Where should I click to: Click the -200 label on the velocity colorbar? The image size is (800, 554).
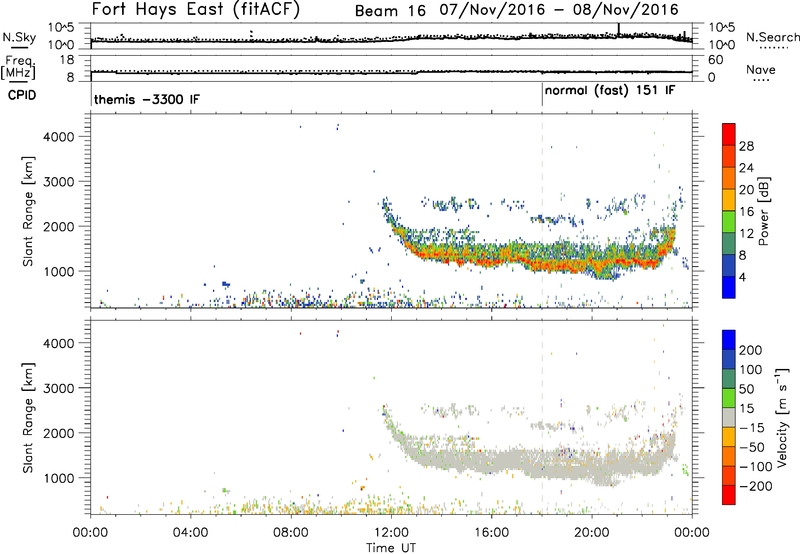click(x=756, y=486)
